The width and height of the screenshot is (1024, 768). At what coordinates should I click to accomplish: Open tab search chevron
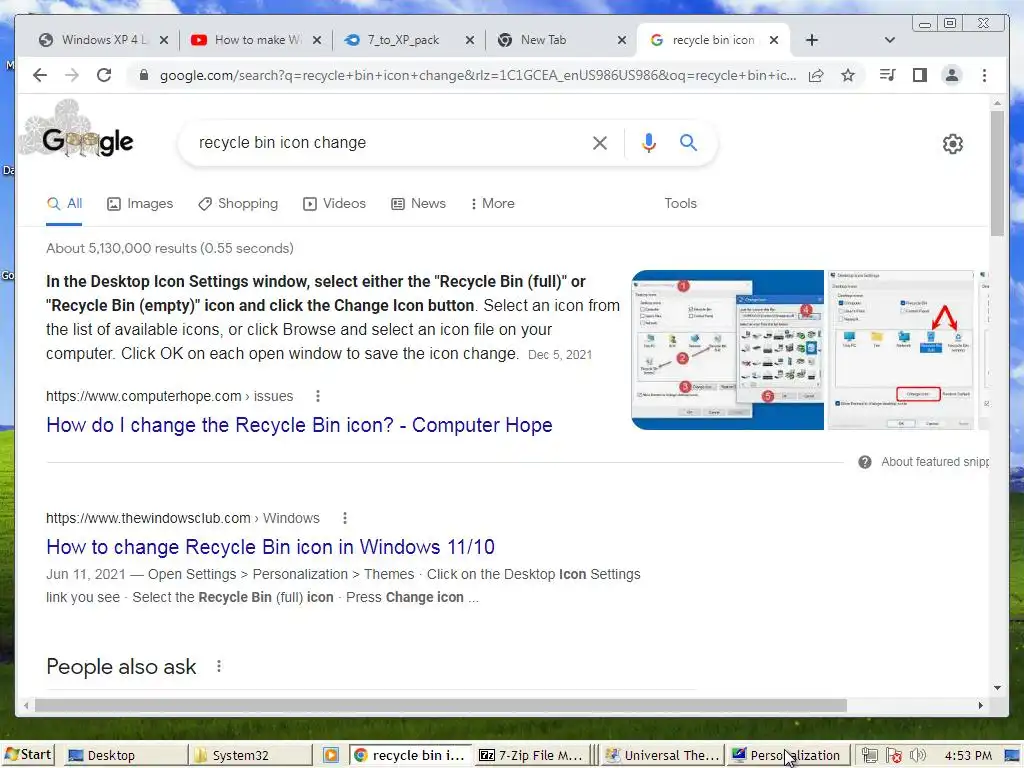tap(889, 40)
